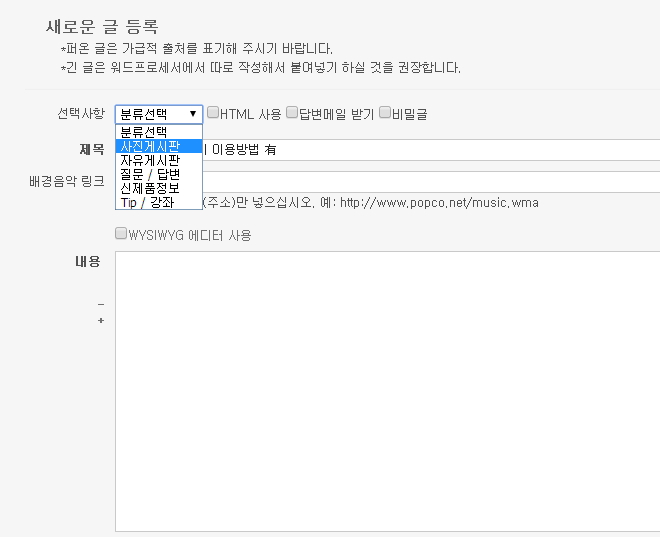Viewport: 660px width, 537px height.
Task: Click the 답변메일 받기 label text
Action: (x=336, y=114)
